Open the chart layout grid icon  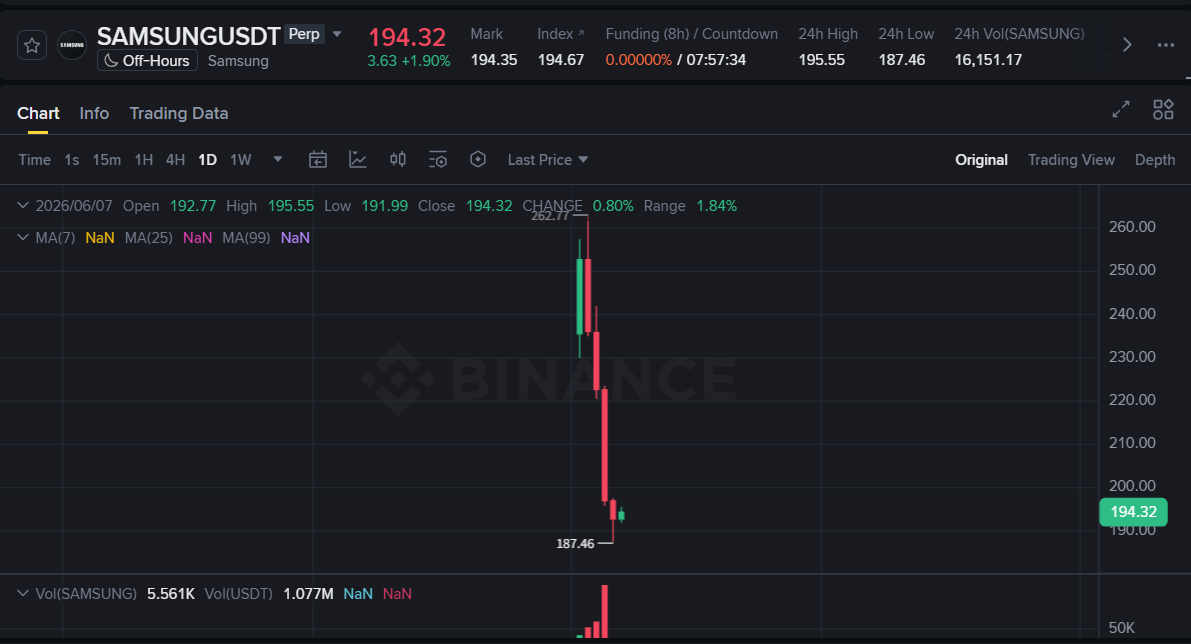coord(1163,109)
